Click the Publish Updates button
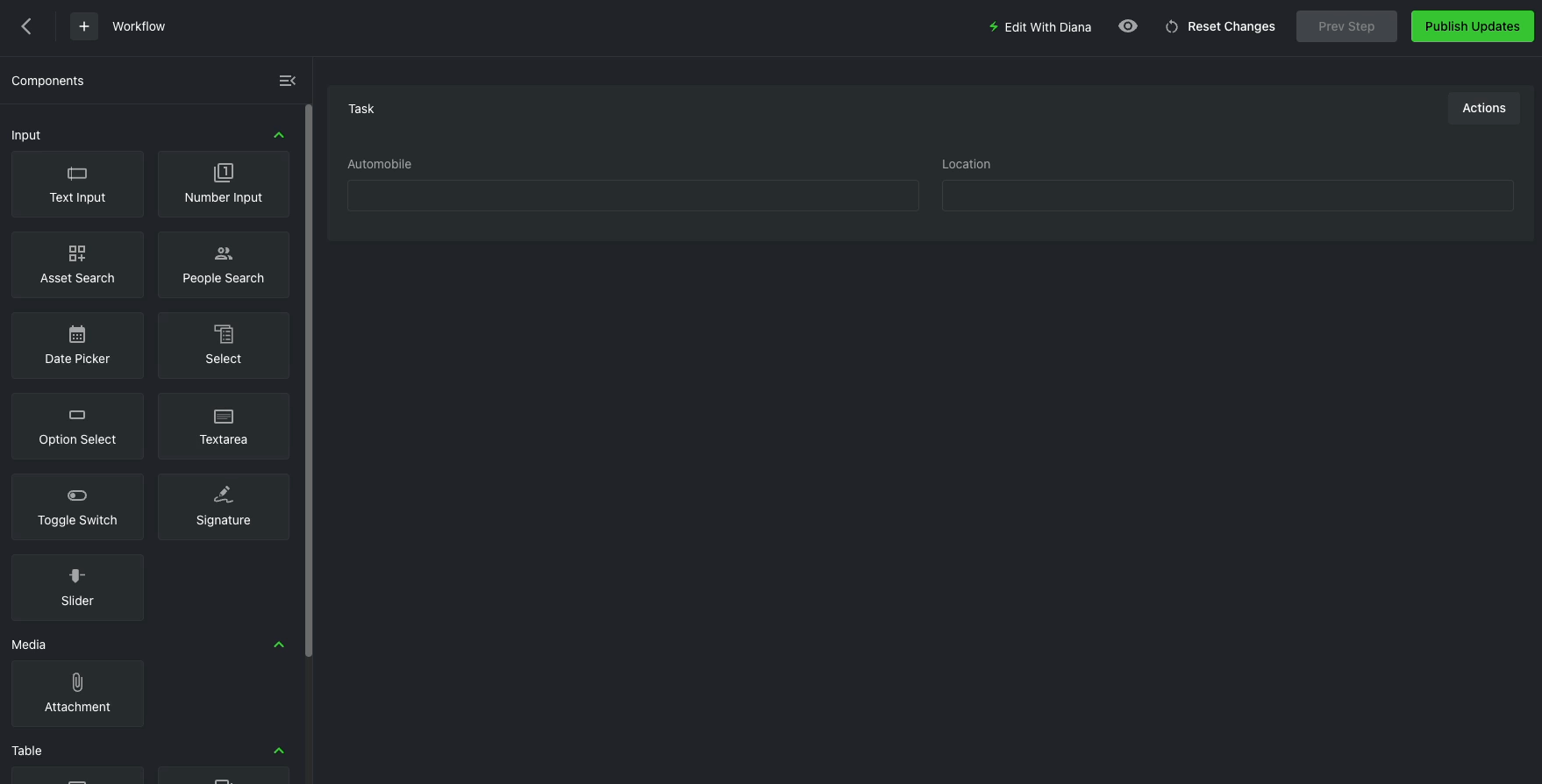Screen dimensions: 1542x784 coord(1472,26)
